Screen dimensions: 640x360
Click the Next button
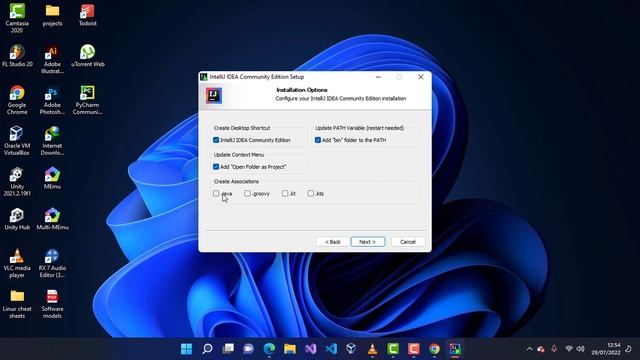[368, 242]
